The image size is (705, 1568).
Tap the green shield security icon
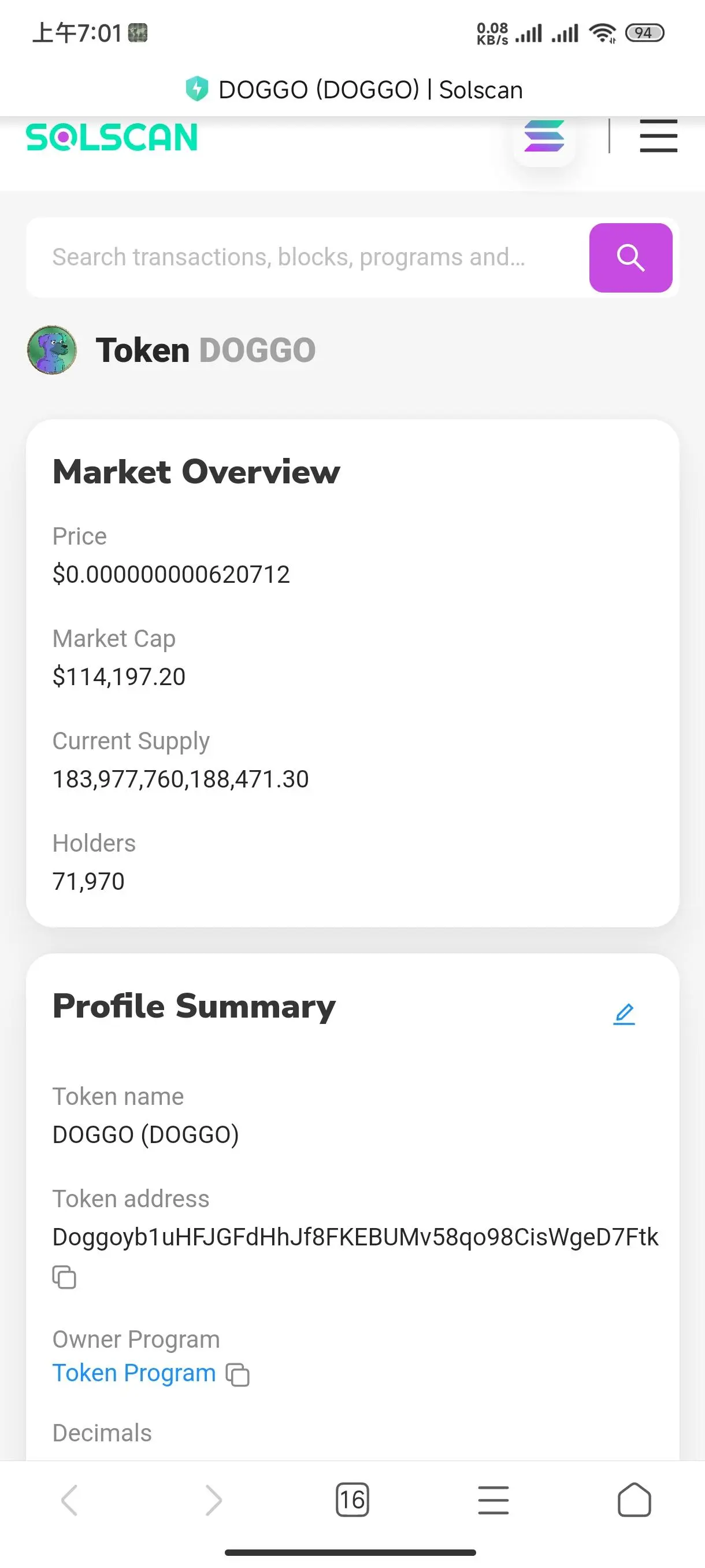(x=196, y=89)
